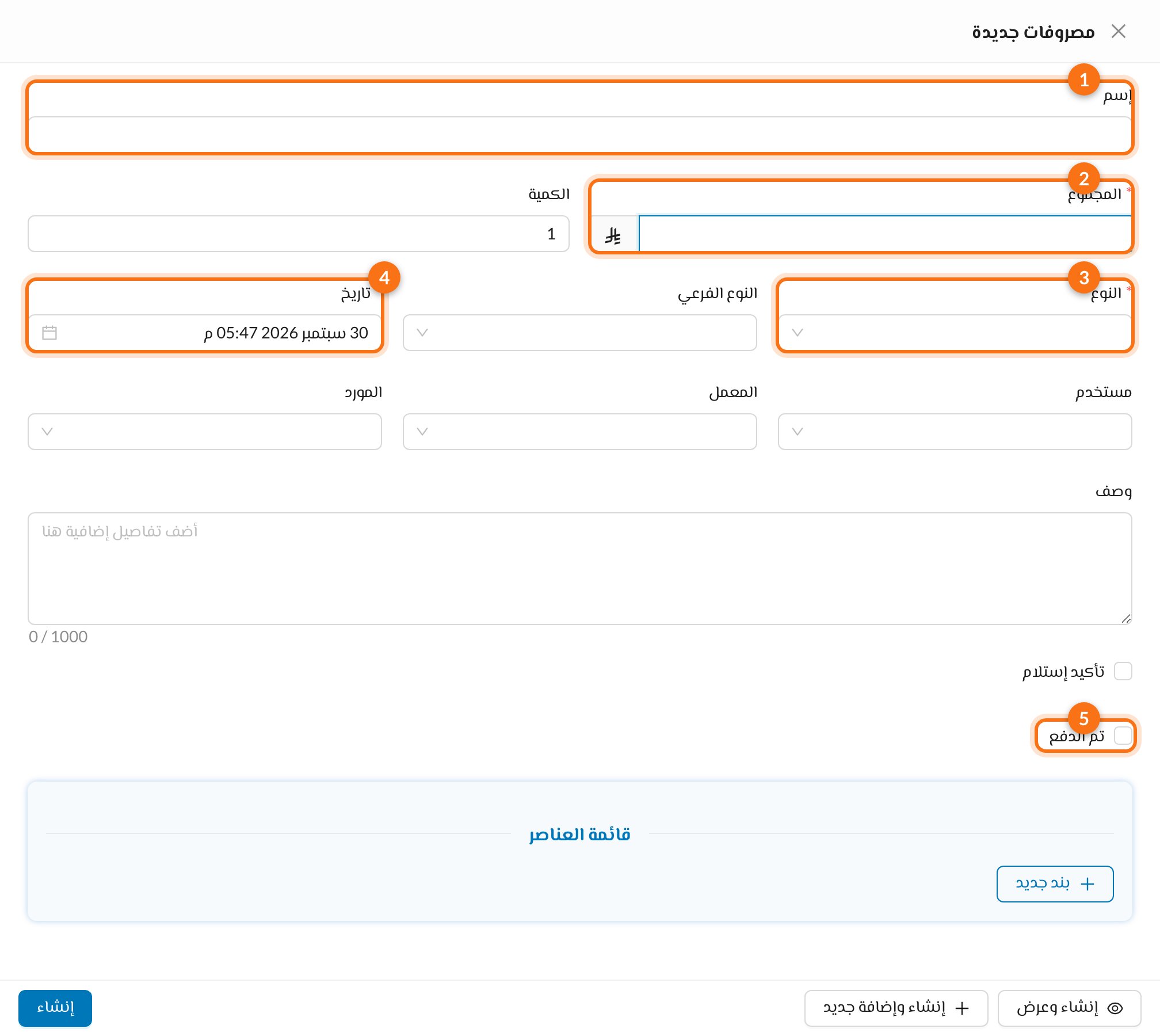Image resolution: width=1160 pixels, height=1036 pixels.
Task: Check the تم الدفع paid checkbox
Action: [1123, 736]
